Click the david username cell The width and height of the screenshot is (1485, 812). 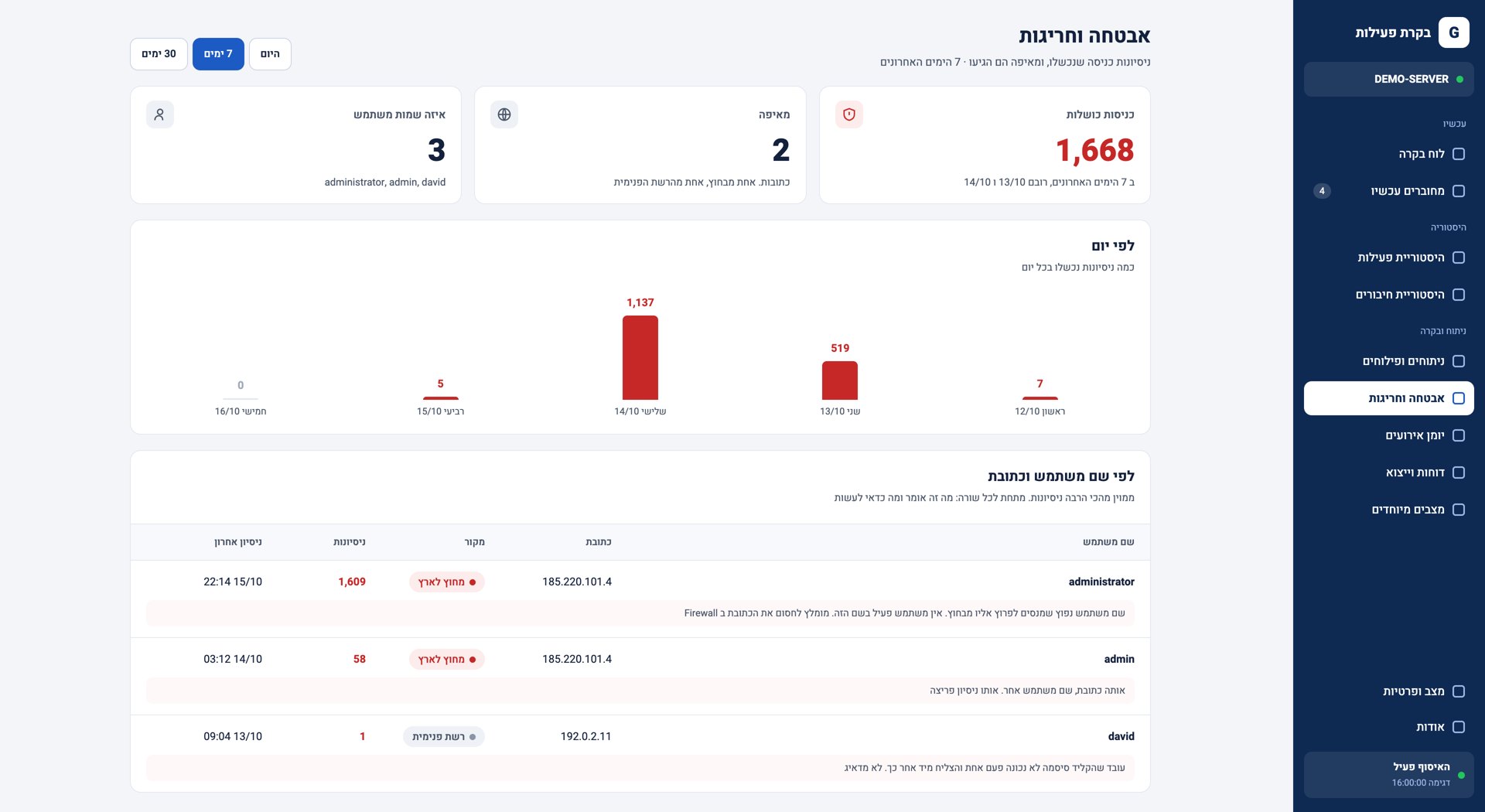(1121, 736)
